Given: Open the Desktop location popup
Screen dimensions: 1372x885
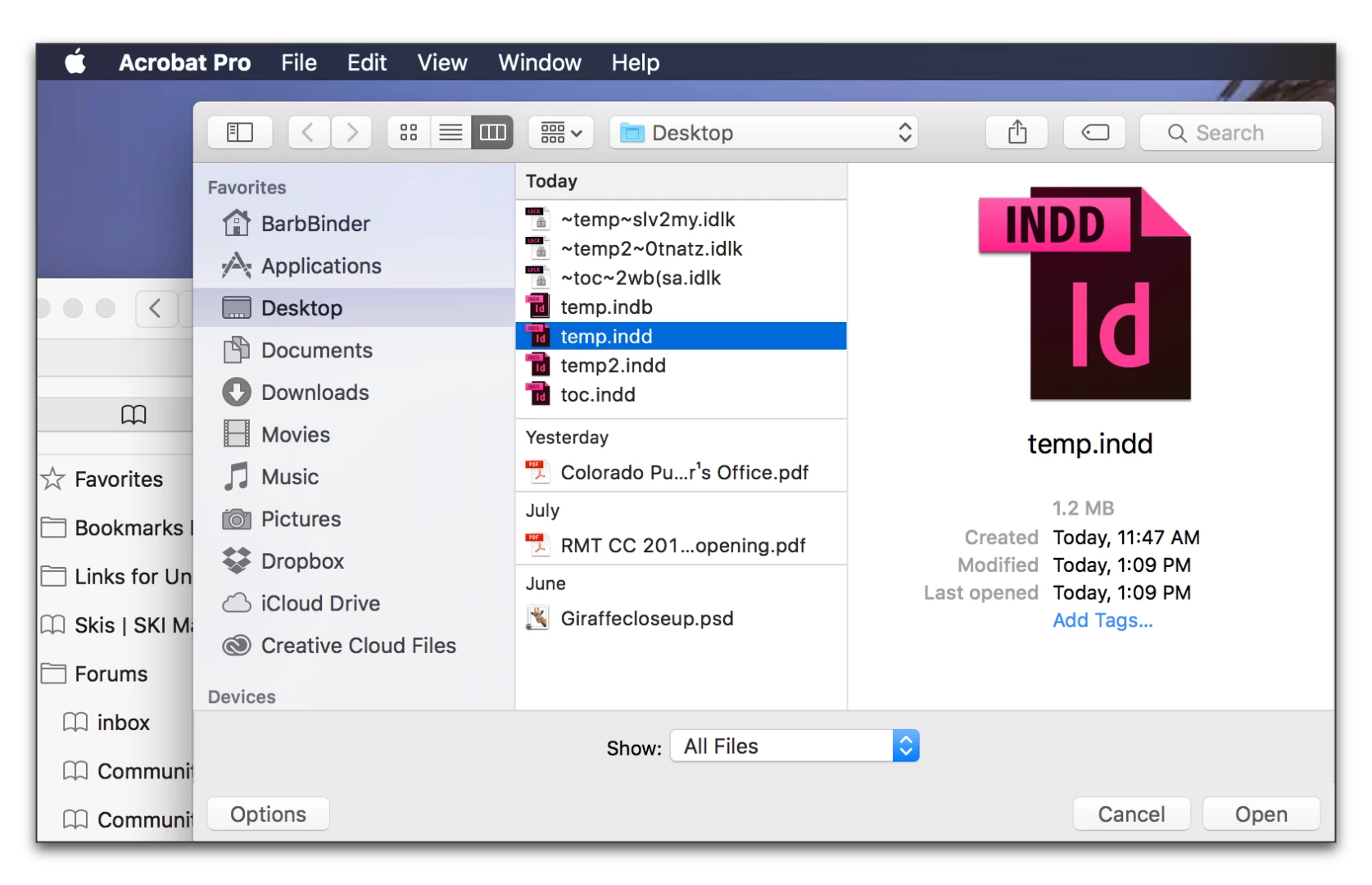Looking at the screenshot, I should point(763,132).
